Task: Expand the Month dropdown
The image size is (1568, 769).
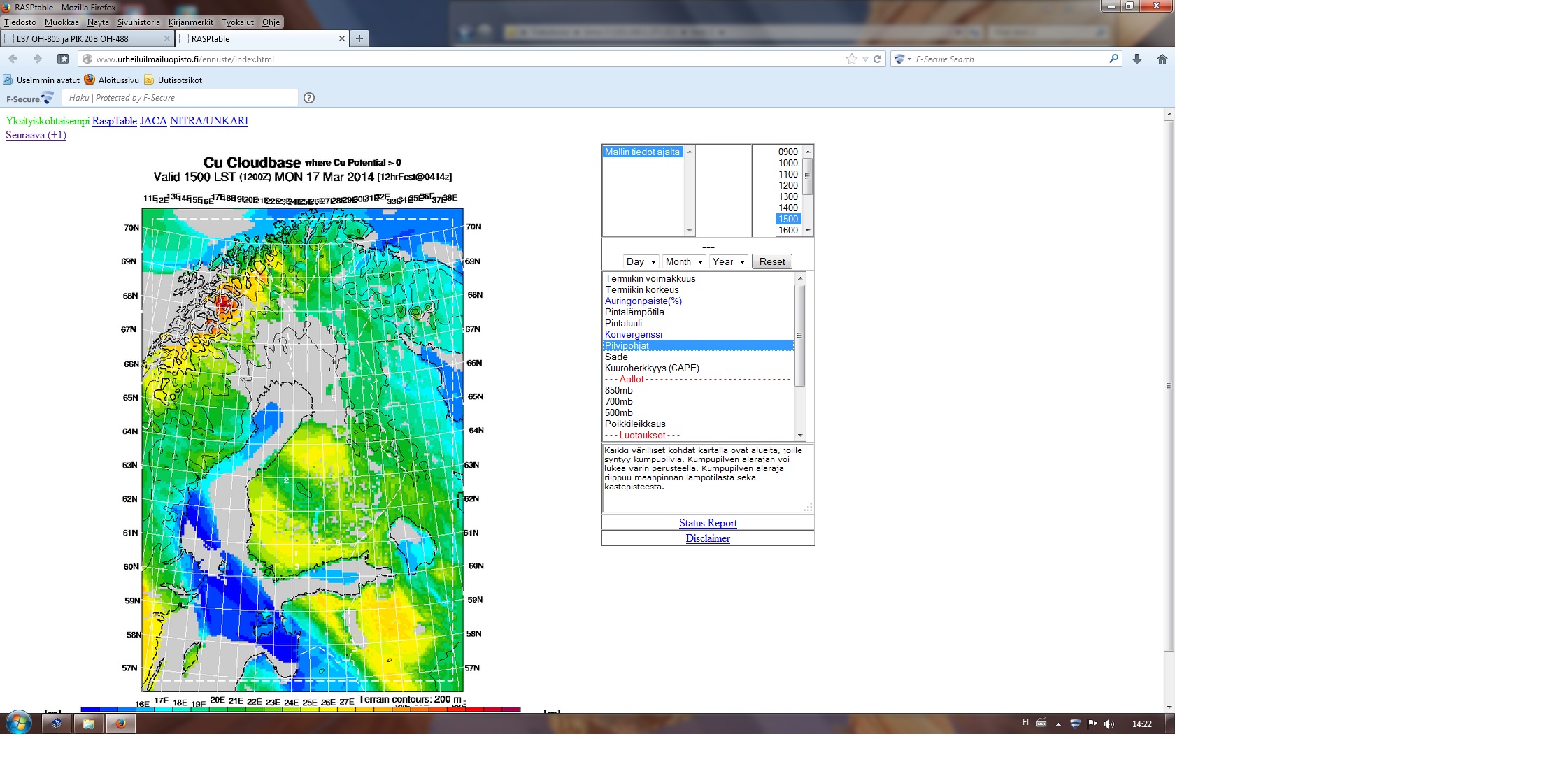Action: tap(683, 261)
